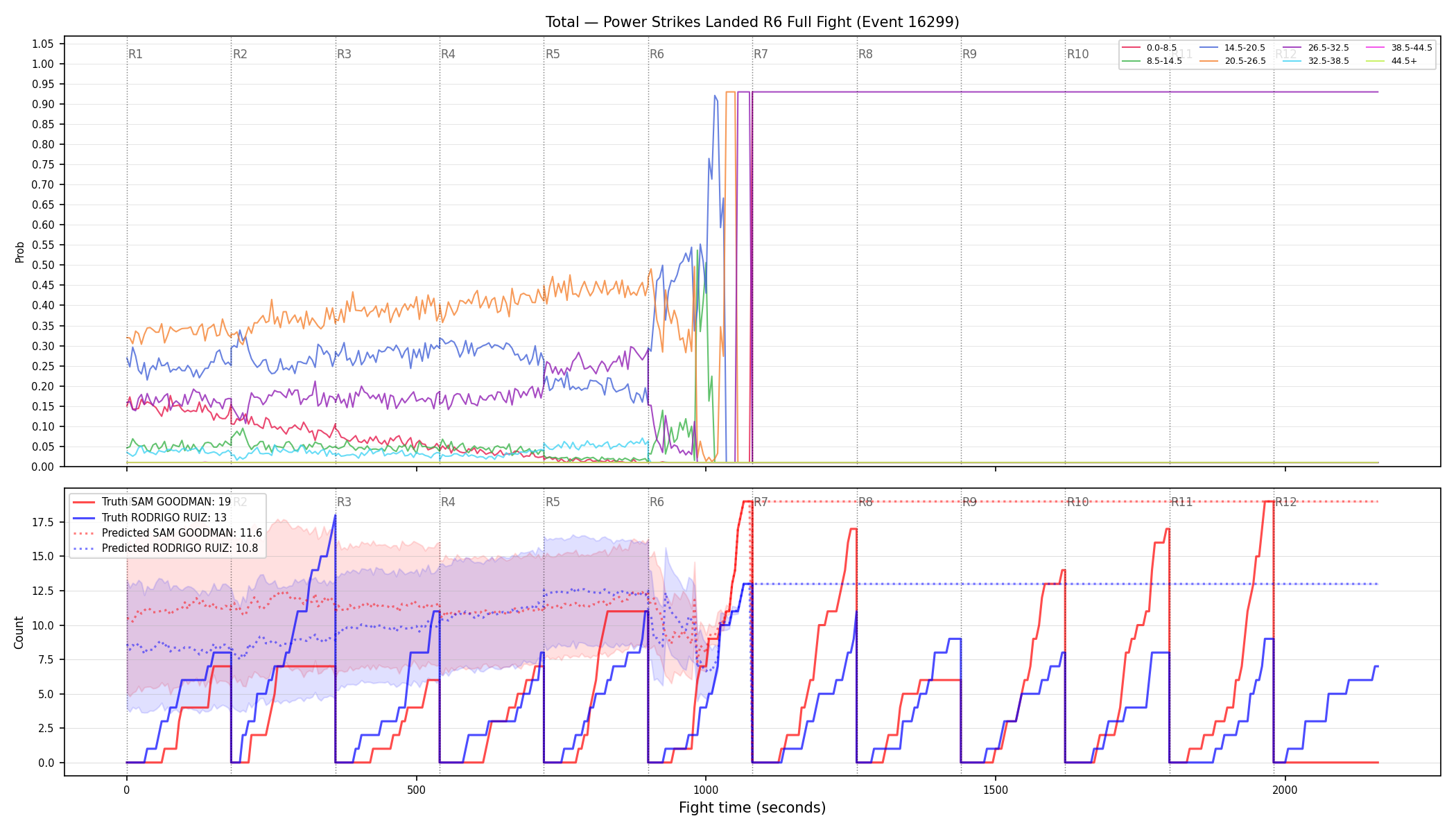Click the 1500 x-axis tick label
1456x832 pixels.
[x=996, y=790]
